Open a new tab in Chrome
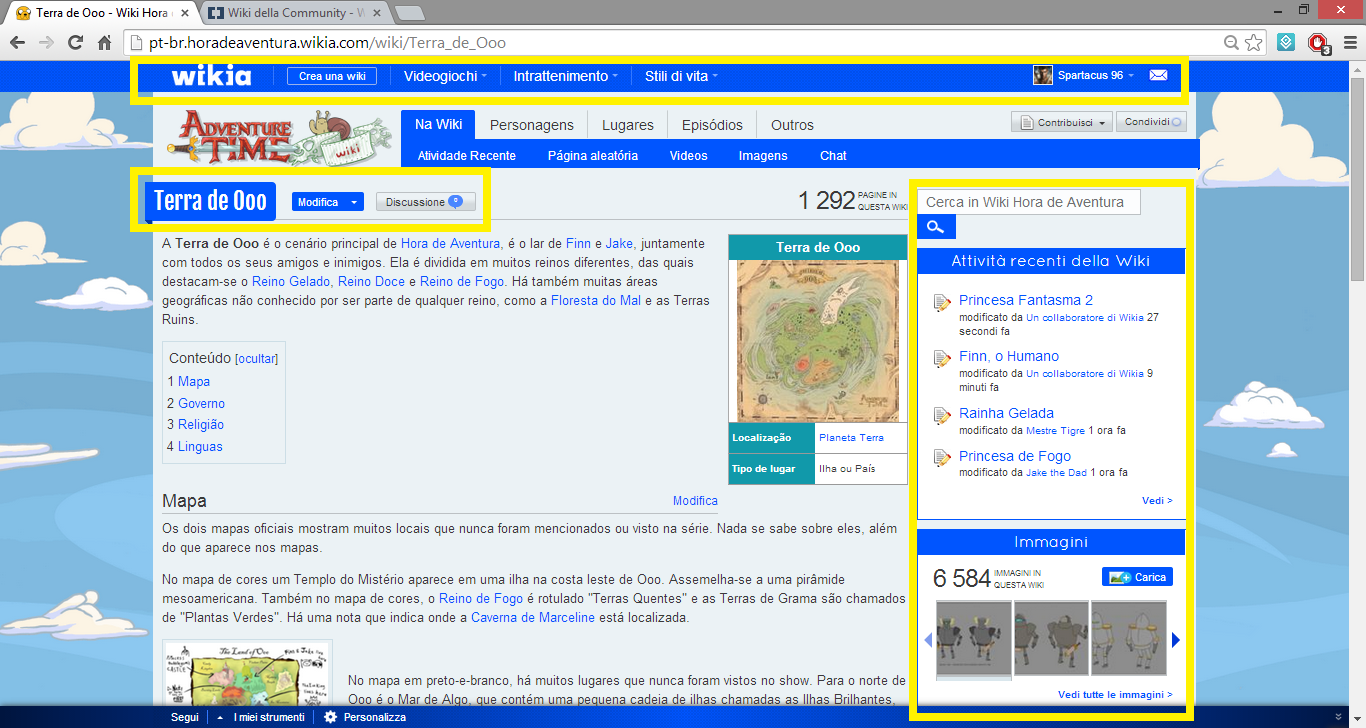The width and height of the screenshot is (1366, 728). coord(409,13)
